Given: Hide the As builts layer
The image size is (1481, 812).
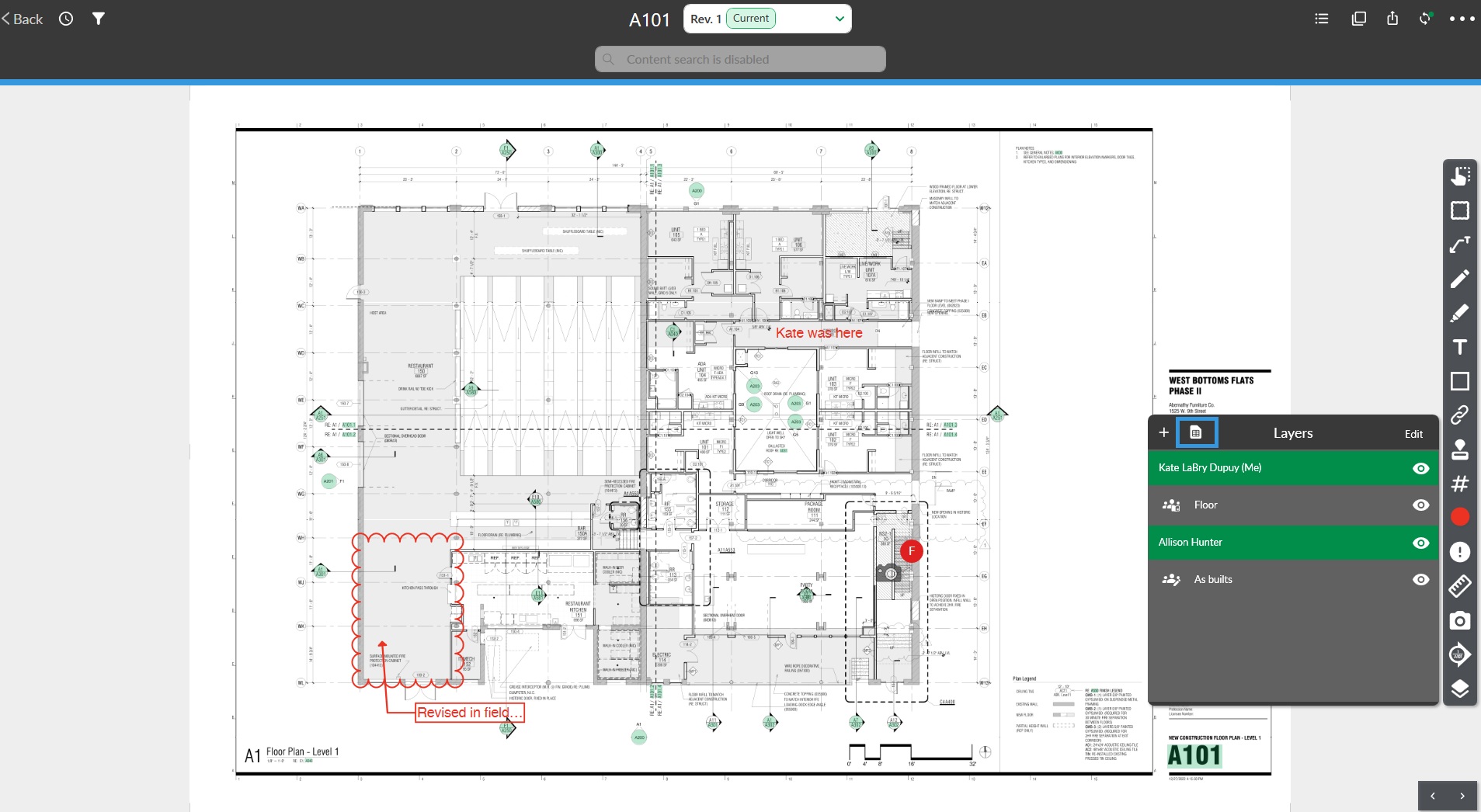Looking at the screenshot, I should tap(1420, 580).
